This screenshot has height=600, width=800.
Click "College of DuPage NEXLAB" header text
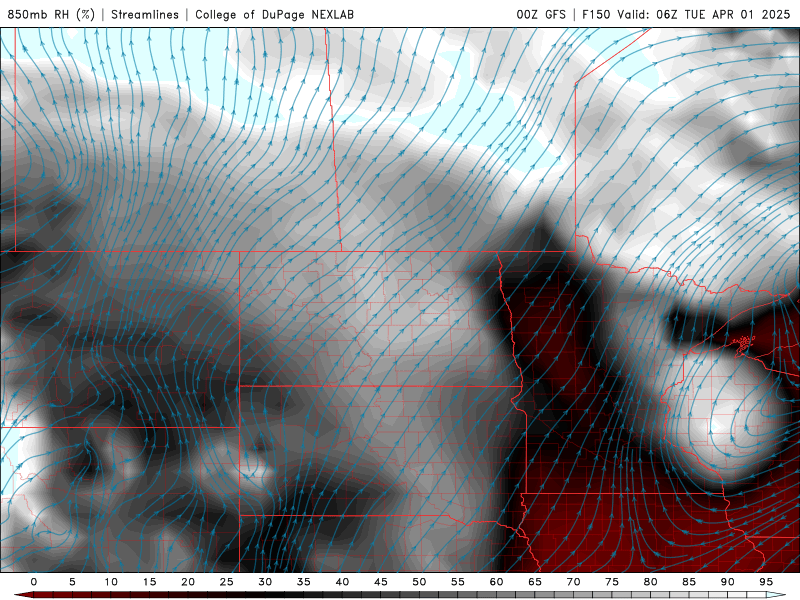(x=274, y=14)
